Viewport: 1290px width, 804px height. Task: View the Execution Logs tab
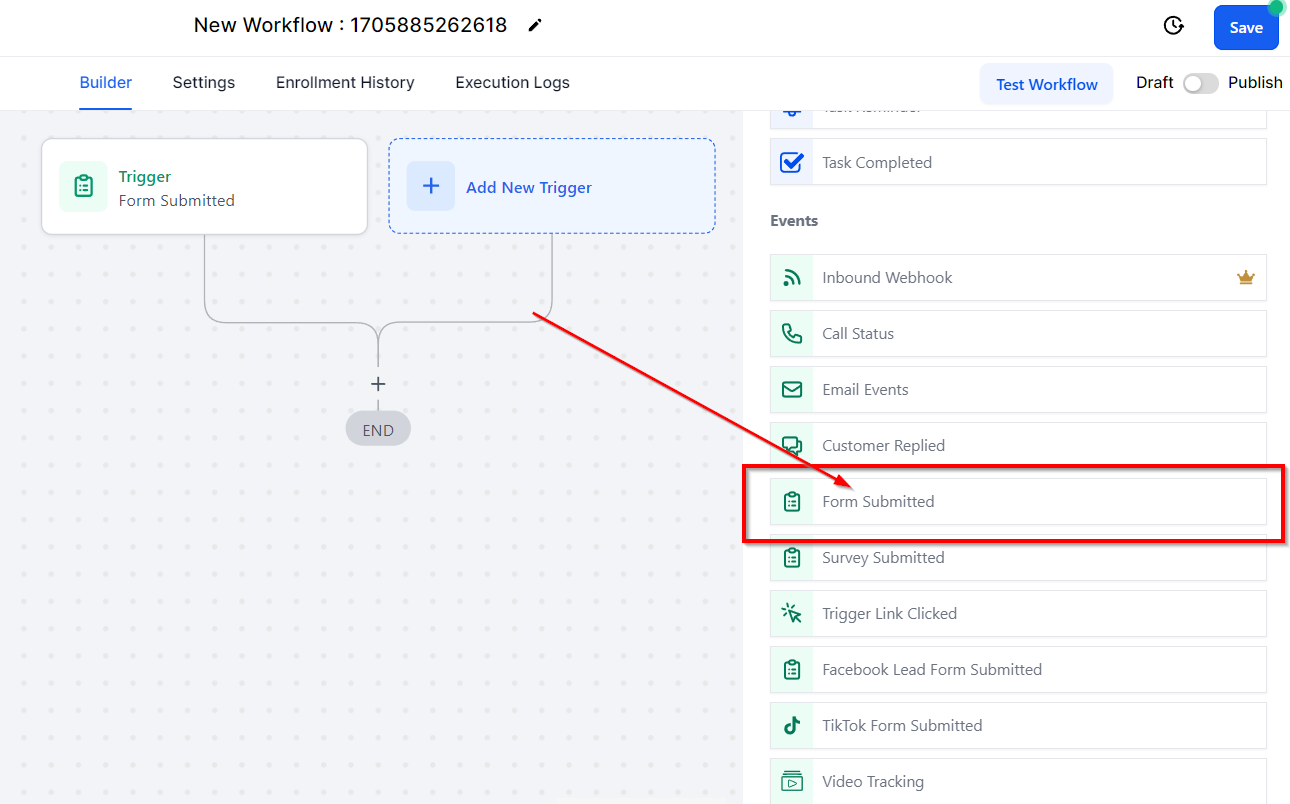[x=512, y=83]
